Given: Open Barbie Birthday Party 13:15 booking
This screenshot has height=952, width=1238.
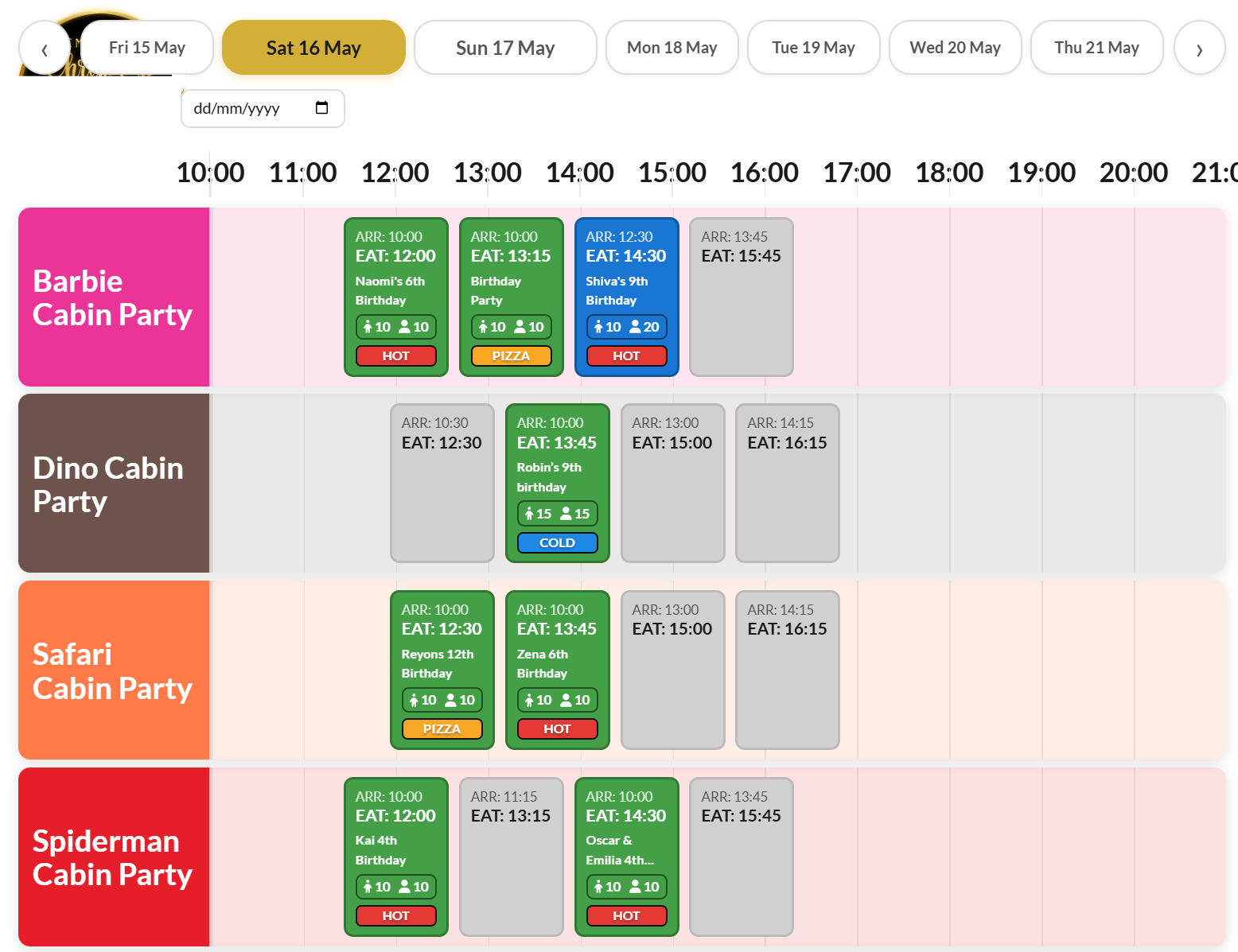Looking at the screenshot, I should 512,297.
